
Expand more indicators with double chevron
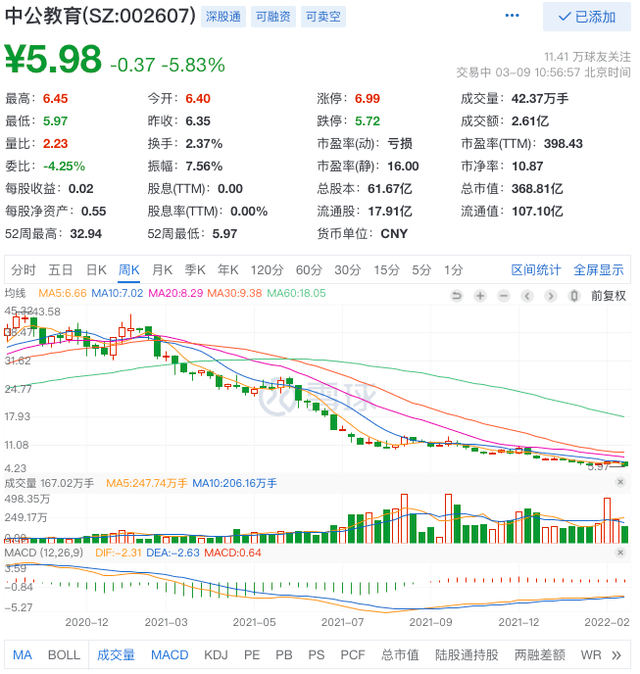coord(616,655)
